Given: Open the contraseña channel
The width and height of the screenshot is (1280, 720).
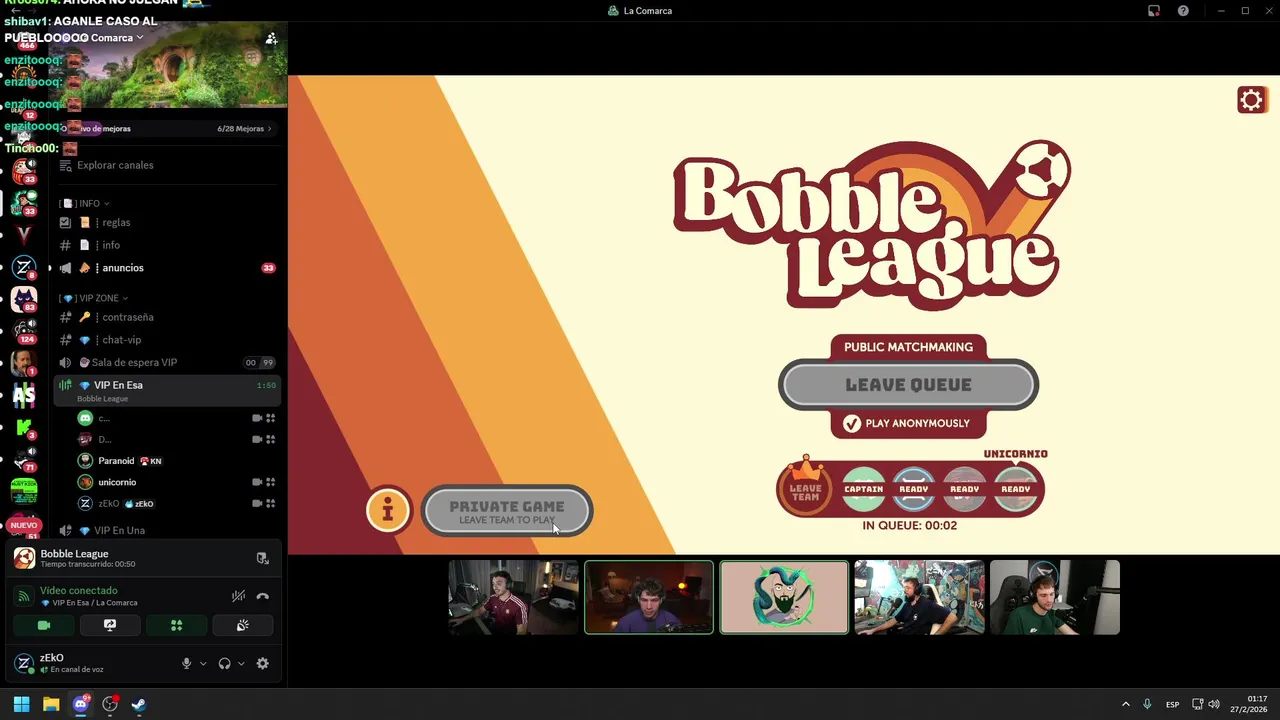Looking at the screenshot, I should point(166,317).
